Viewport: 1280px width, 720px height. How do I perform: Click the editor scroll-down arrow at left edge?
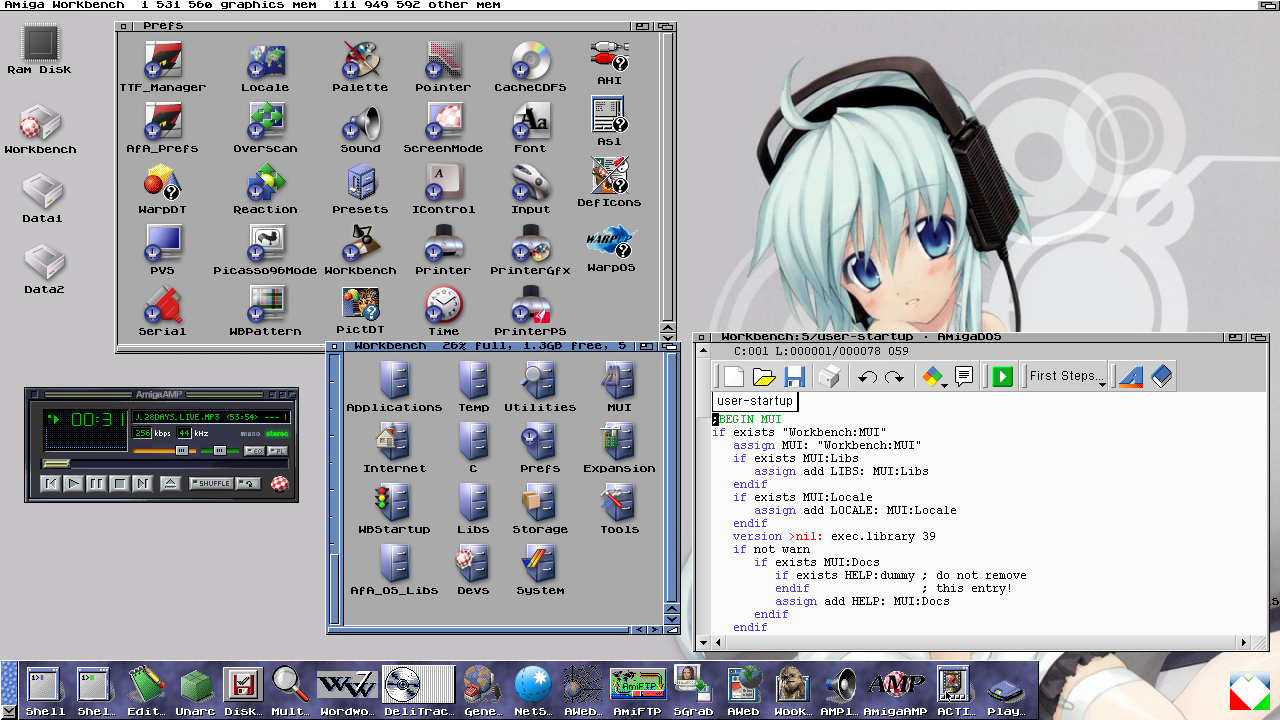(703, 642)
